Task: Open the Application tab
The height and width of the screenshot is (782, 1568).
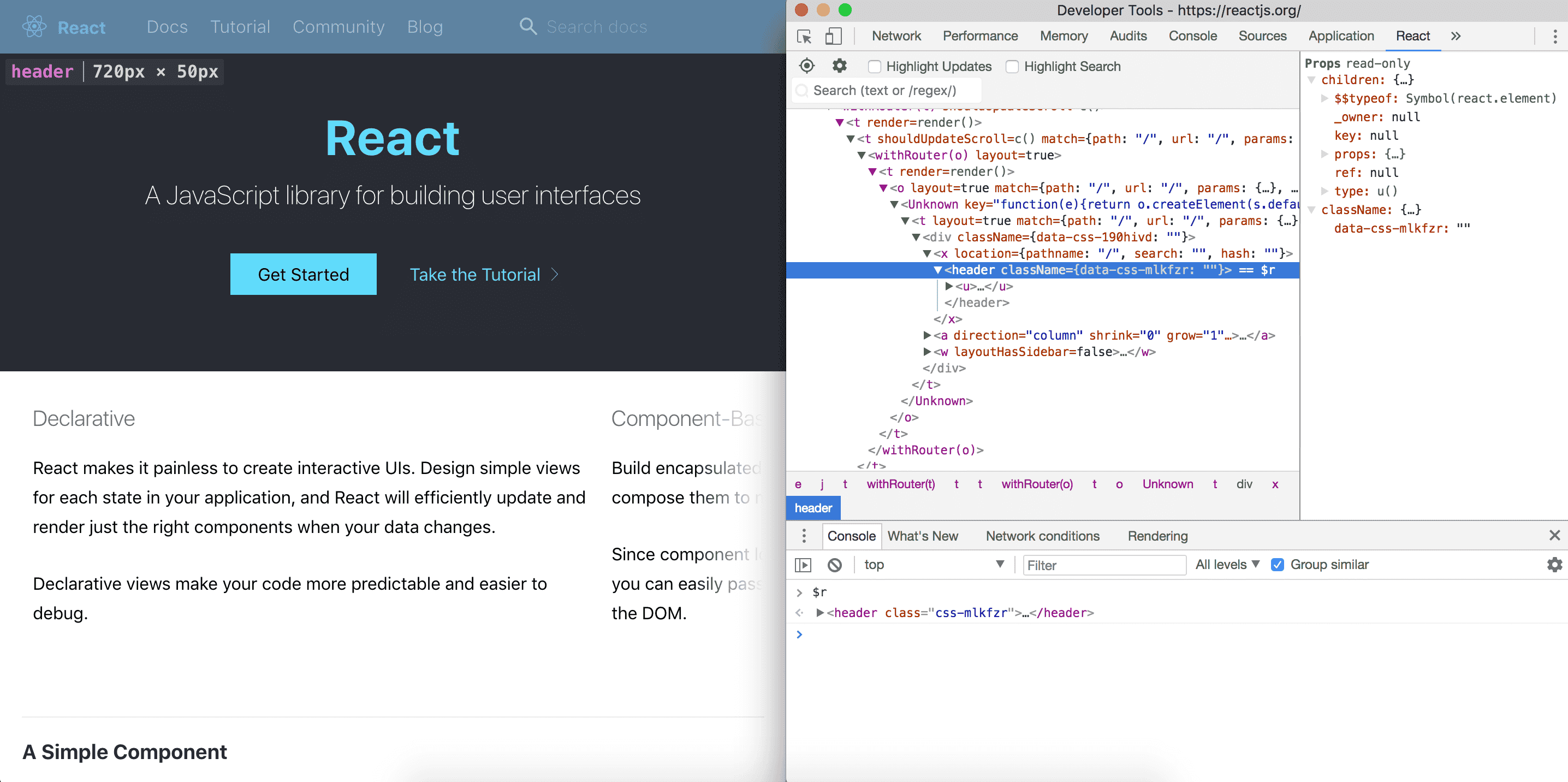Action: [1341, 36]
